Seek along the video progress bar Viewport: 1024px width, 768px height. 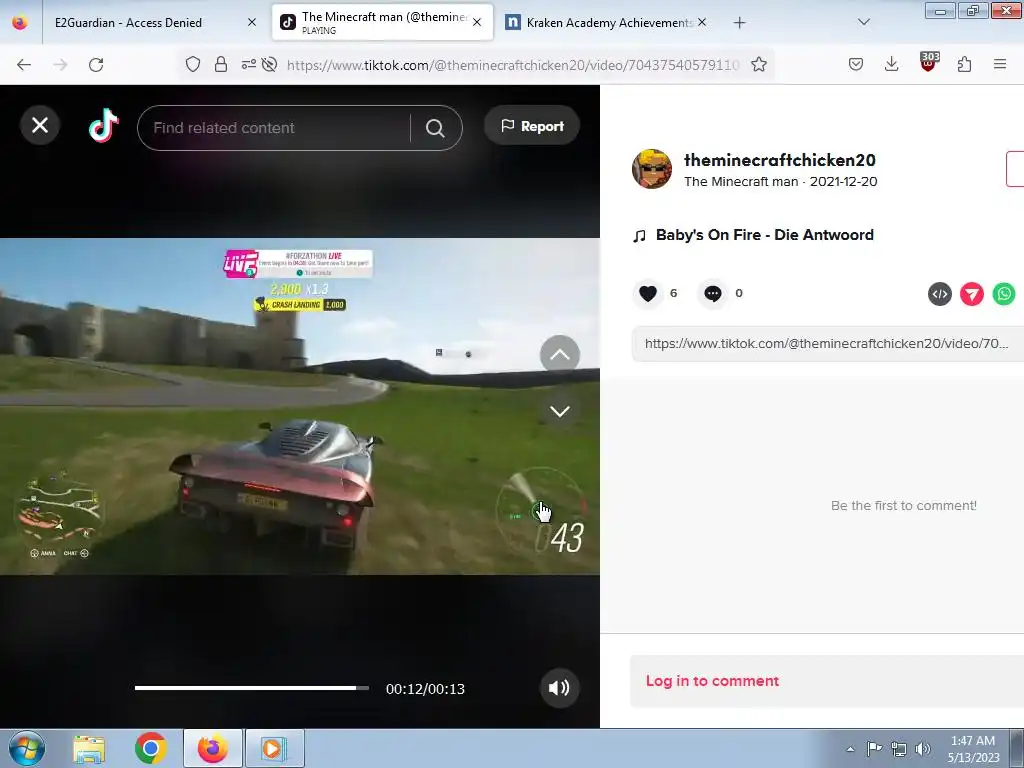(x=252, y=688)
